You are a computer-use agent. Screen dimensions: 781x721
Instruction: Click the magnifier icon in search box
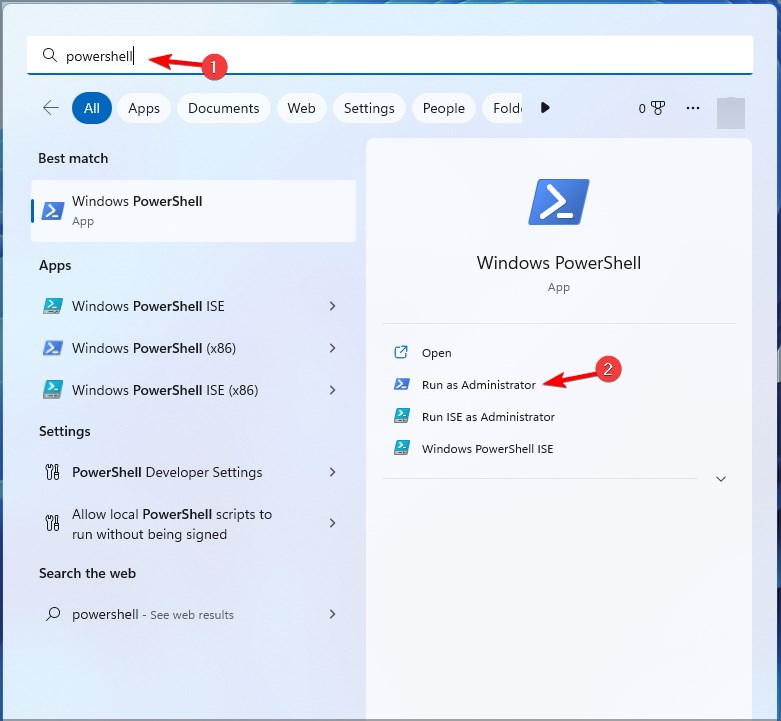point(49,55)
